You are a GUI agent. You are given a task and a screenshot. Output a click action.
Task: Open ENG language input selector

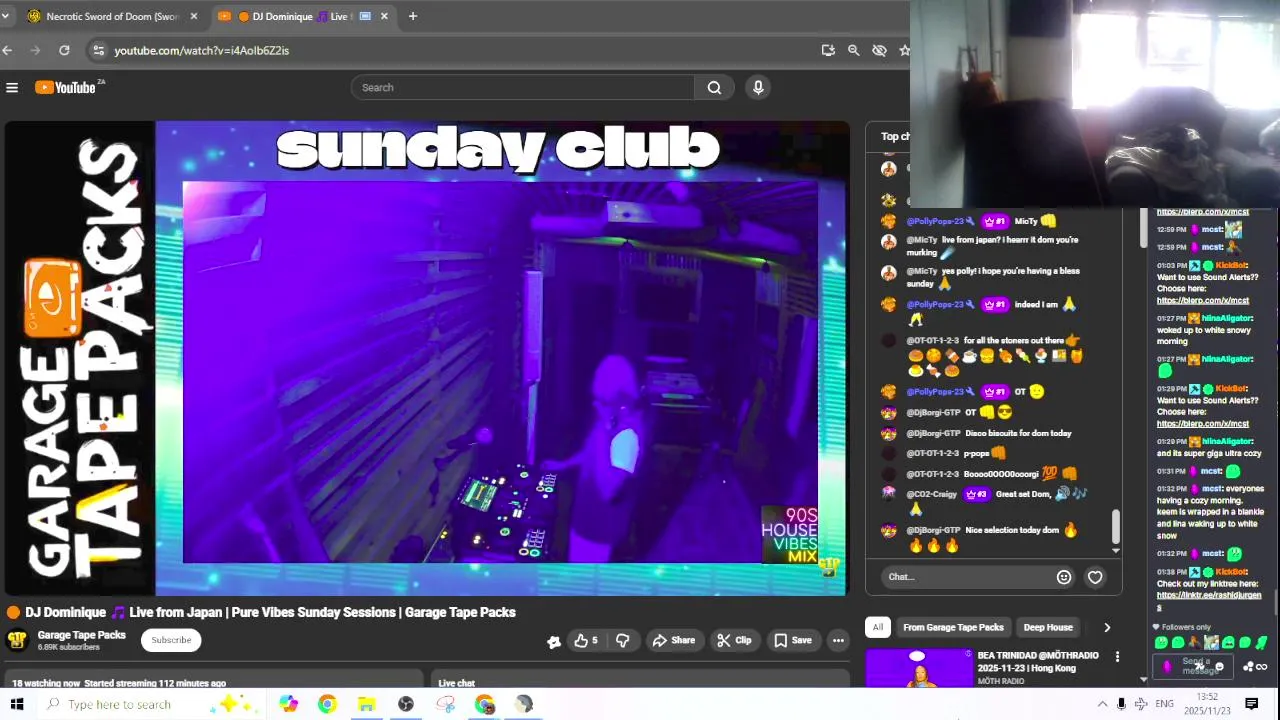click(1164, 704)
